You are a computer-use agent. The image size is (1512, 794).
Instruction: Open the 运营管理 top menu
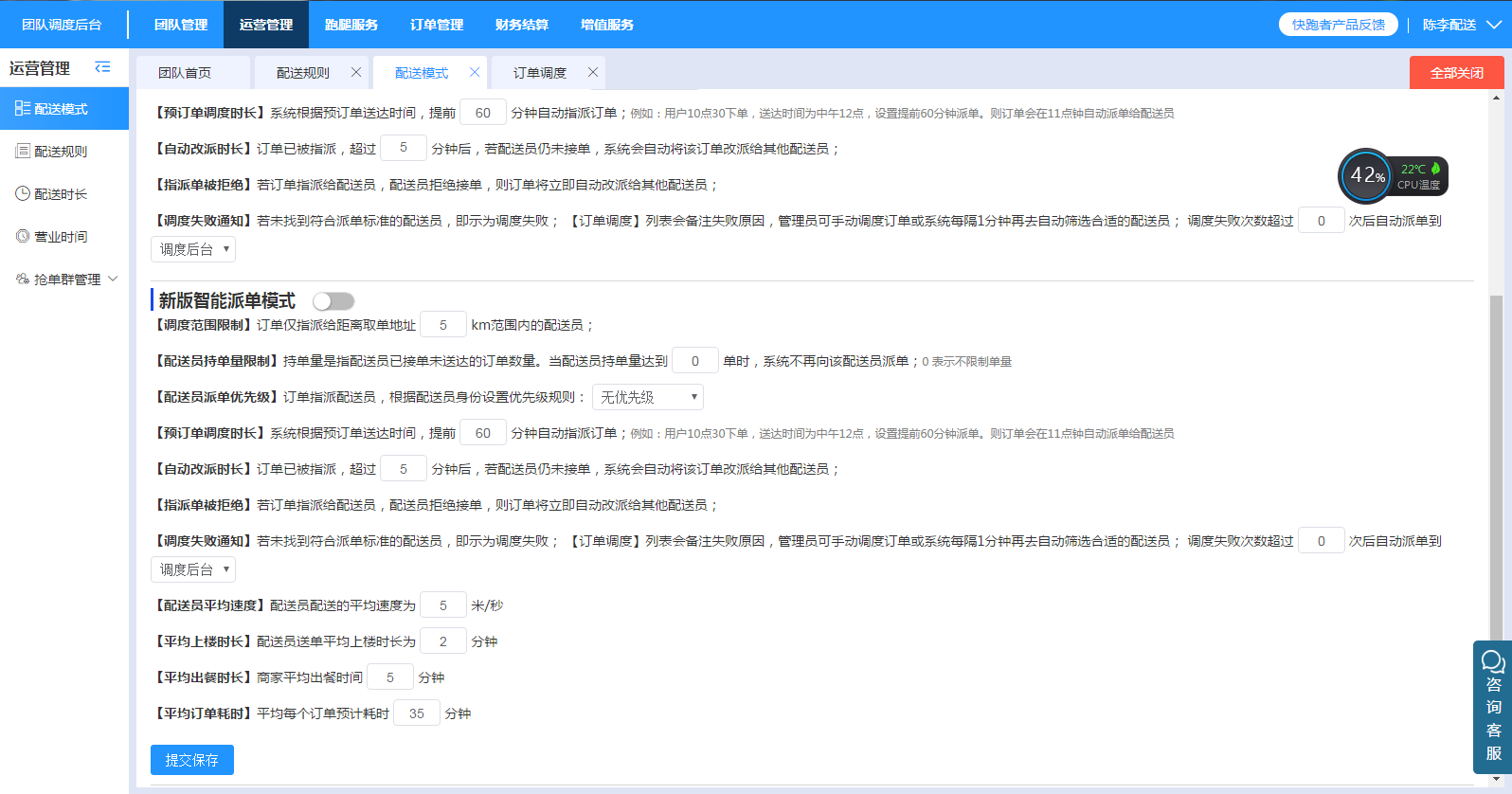click(x=266, y=25)
